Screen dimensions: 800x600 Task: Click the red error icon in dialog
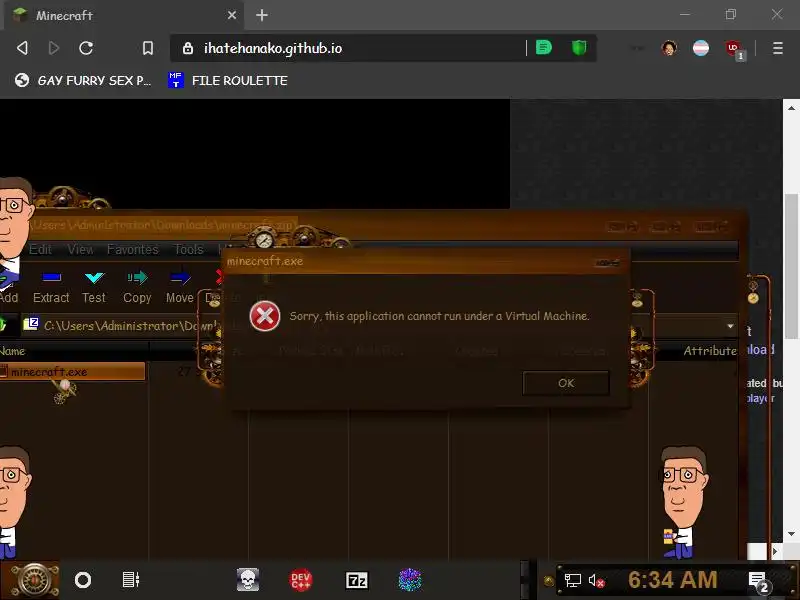click(265, 316)
